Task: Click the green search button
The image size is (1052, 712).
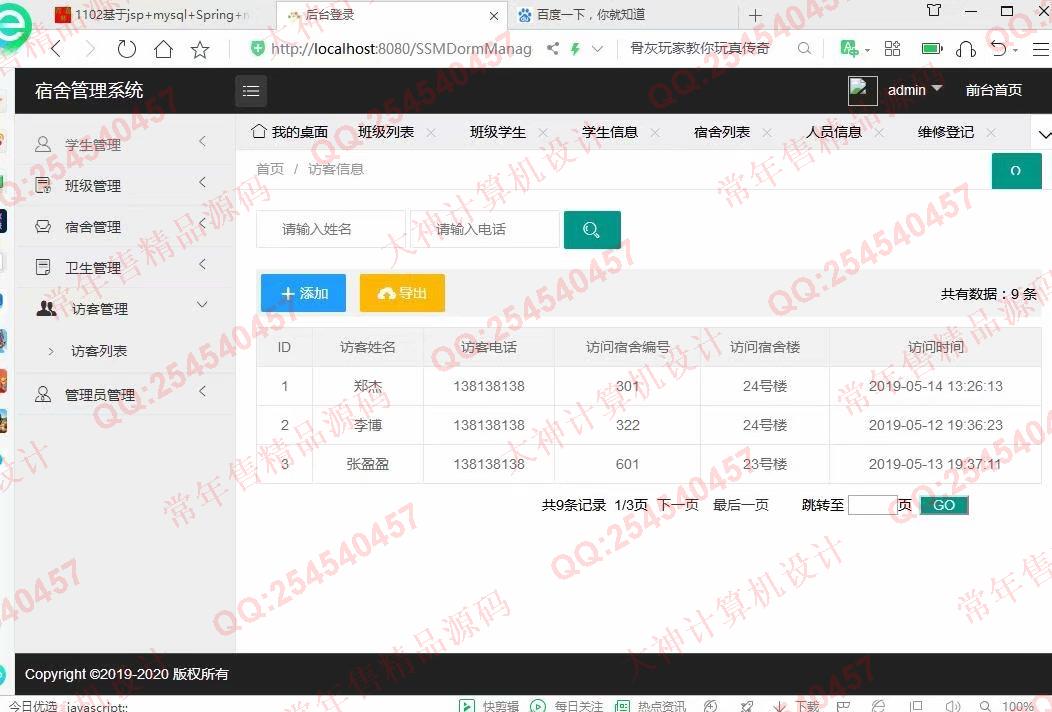Action: [x=592, y=230]
